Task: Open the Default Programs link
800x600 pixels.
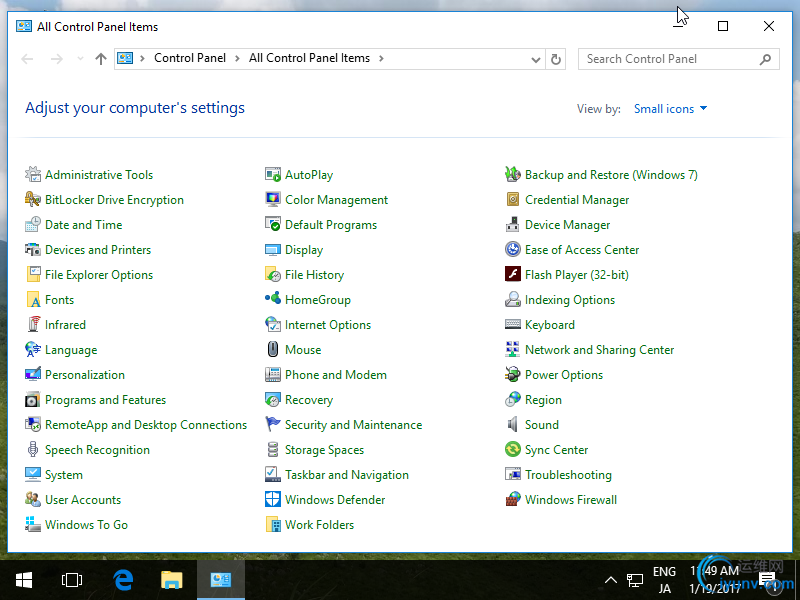Action: coord(331,225)
